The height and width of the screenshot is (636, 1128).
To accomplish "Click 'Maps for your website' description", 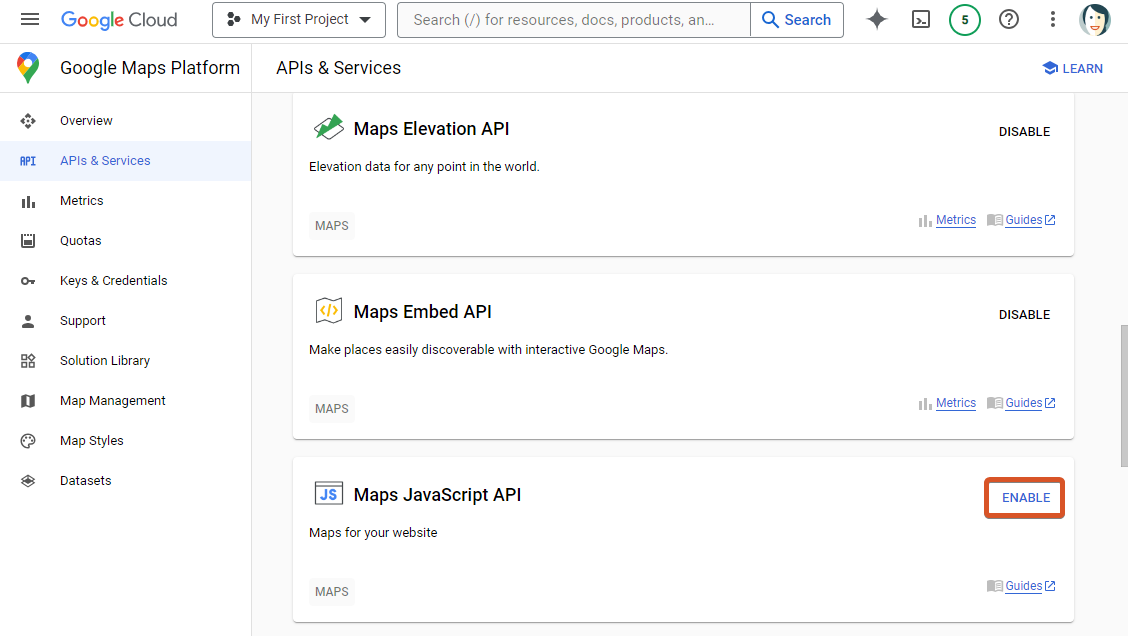I will 373,533.
